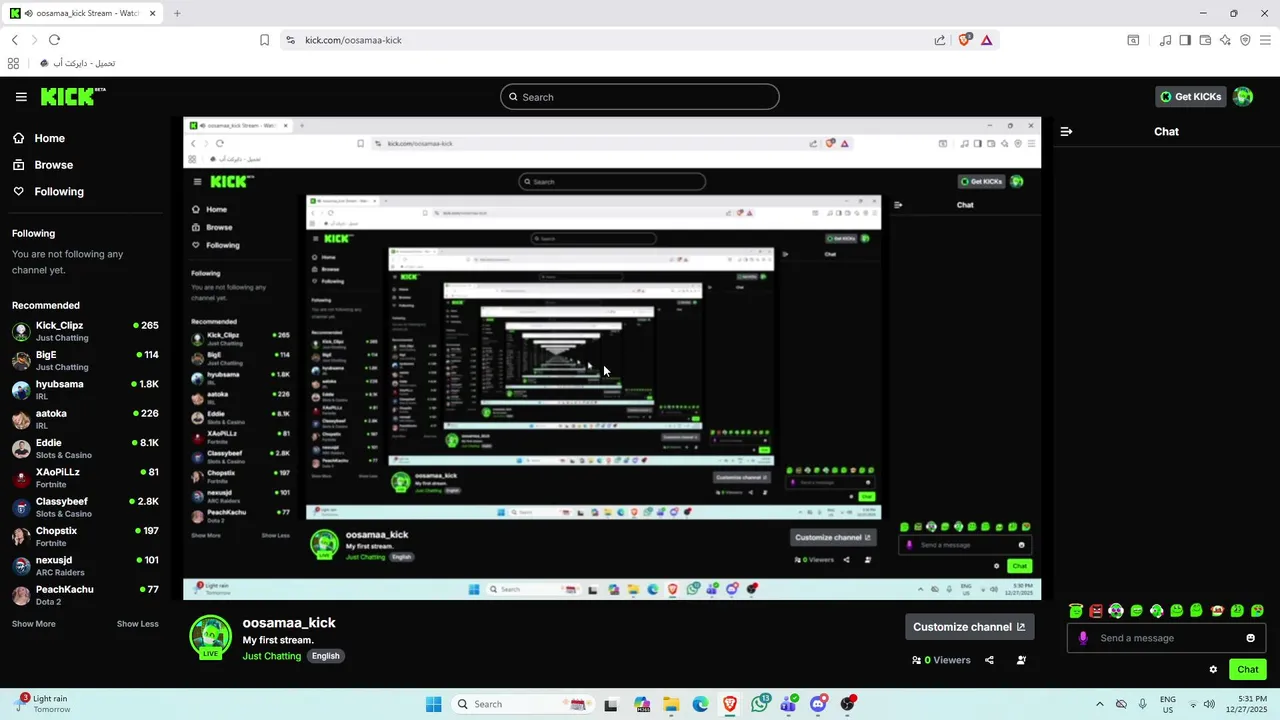Image resolution: width=1280 pixels, height=720 pixels.
Task: Open WhatsApp from the taskbar
Action: tap(760, 704)
